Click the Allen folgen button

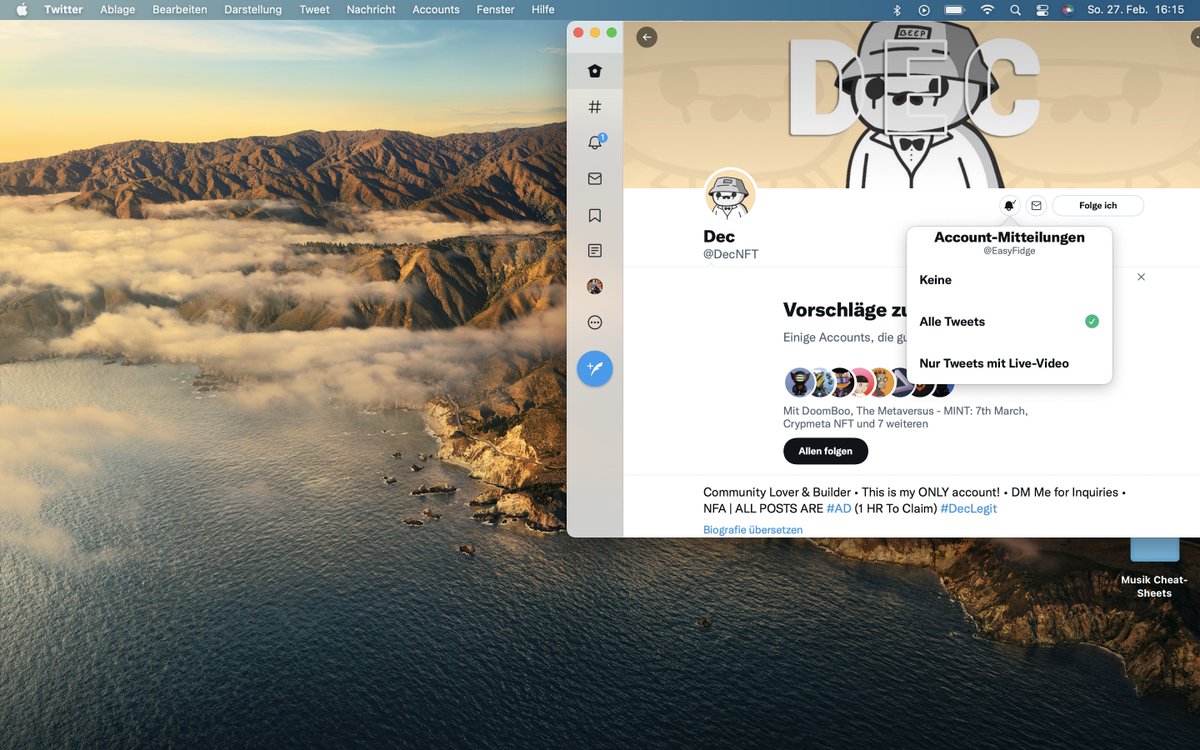[825, 451]
